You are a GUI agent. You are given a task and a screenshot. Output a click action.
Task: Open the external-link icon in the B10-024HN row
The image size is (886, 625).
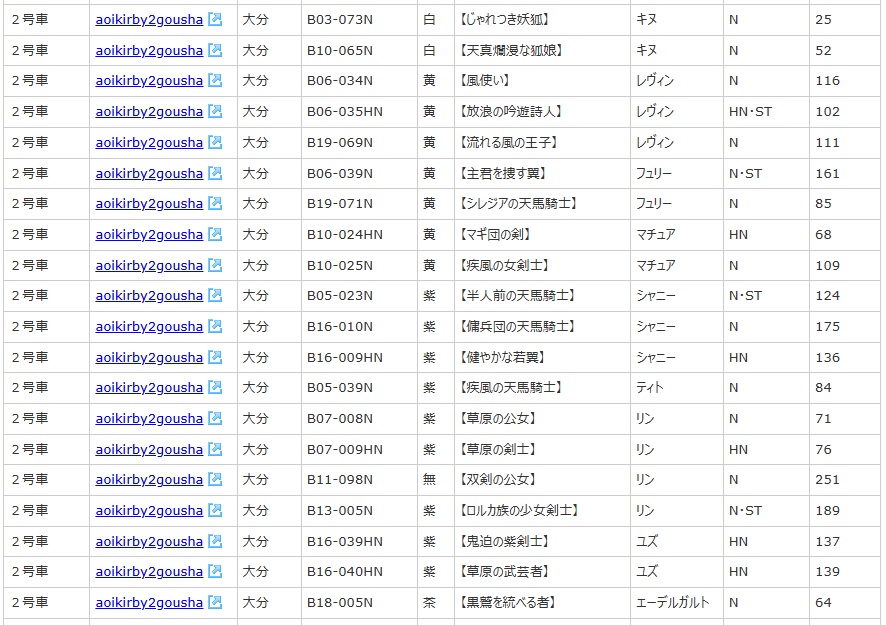[x=215, y=234]
